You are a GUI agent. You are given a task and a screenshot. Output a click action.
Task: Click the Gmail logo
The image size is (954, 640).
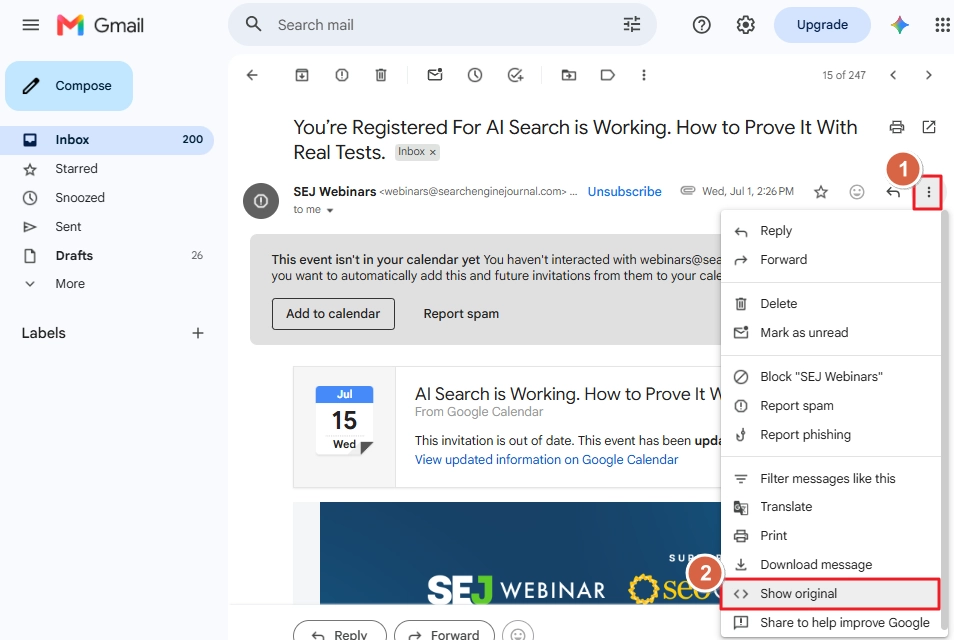coord(100,25)
